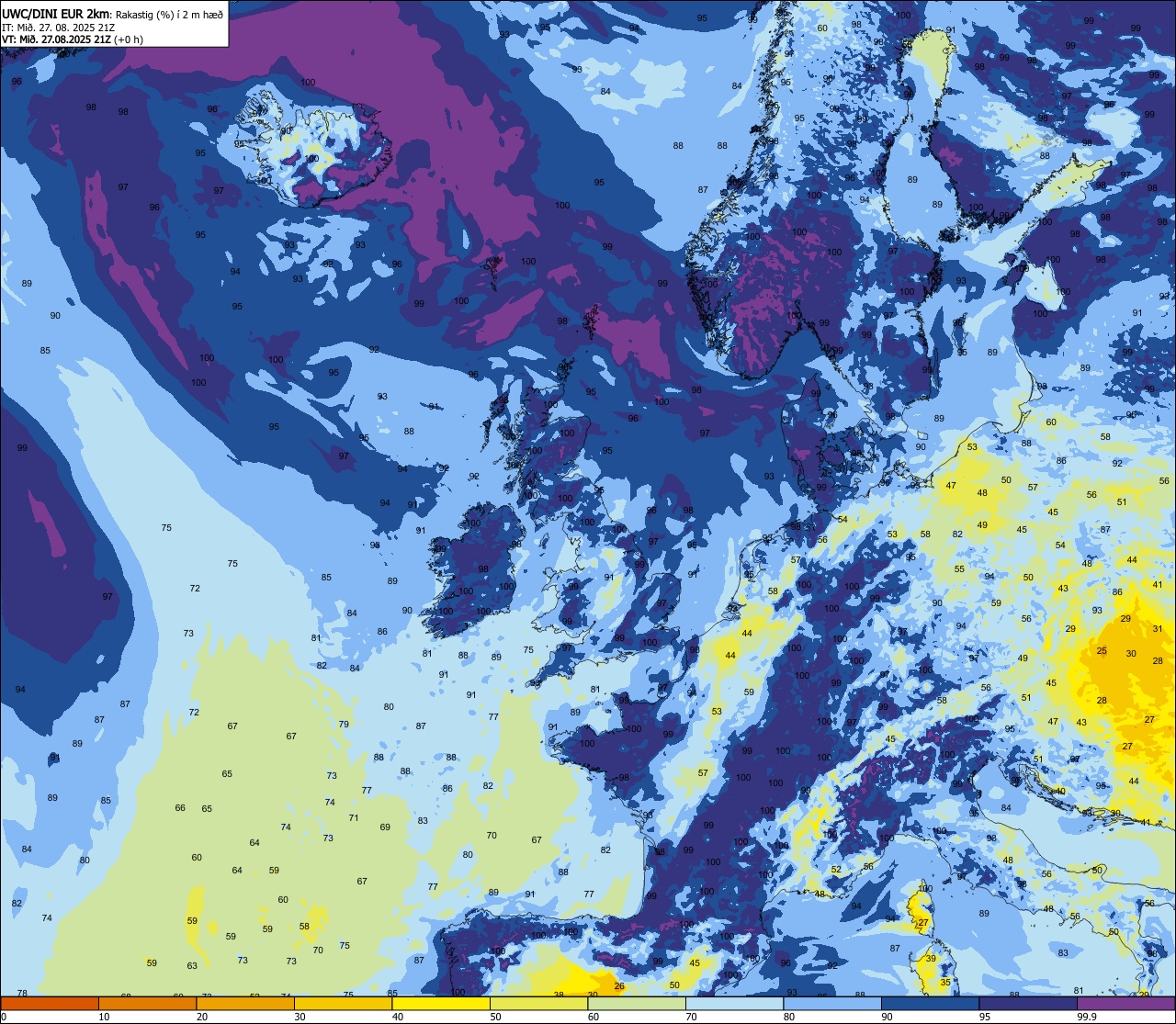Viewport: 1176px width, 1024px height.
Task: Click the '(+0 h)' forecast offset text
Action: click(128, 39)
